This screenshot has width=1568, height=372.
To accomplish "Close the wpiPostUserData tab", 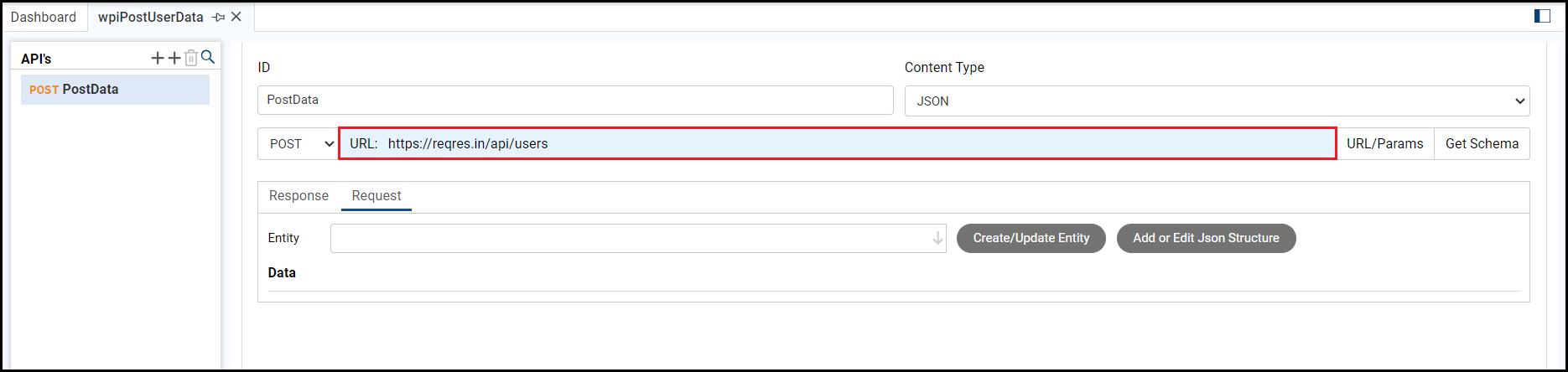I will click(236, 17).
